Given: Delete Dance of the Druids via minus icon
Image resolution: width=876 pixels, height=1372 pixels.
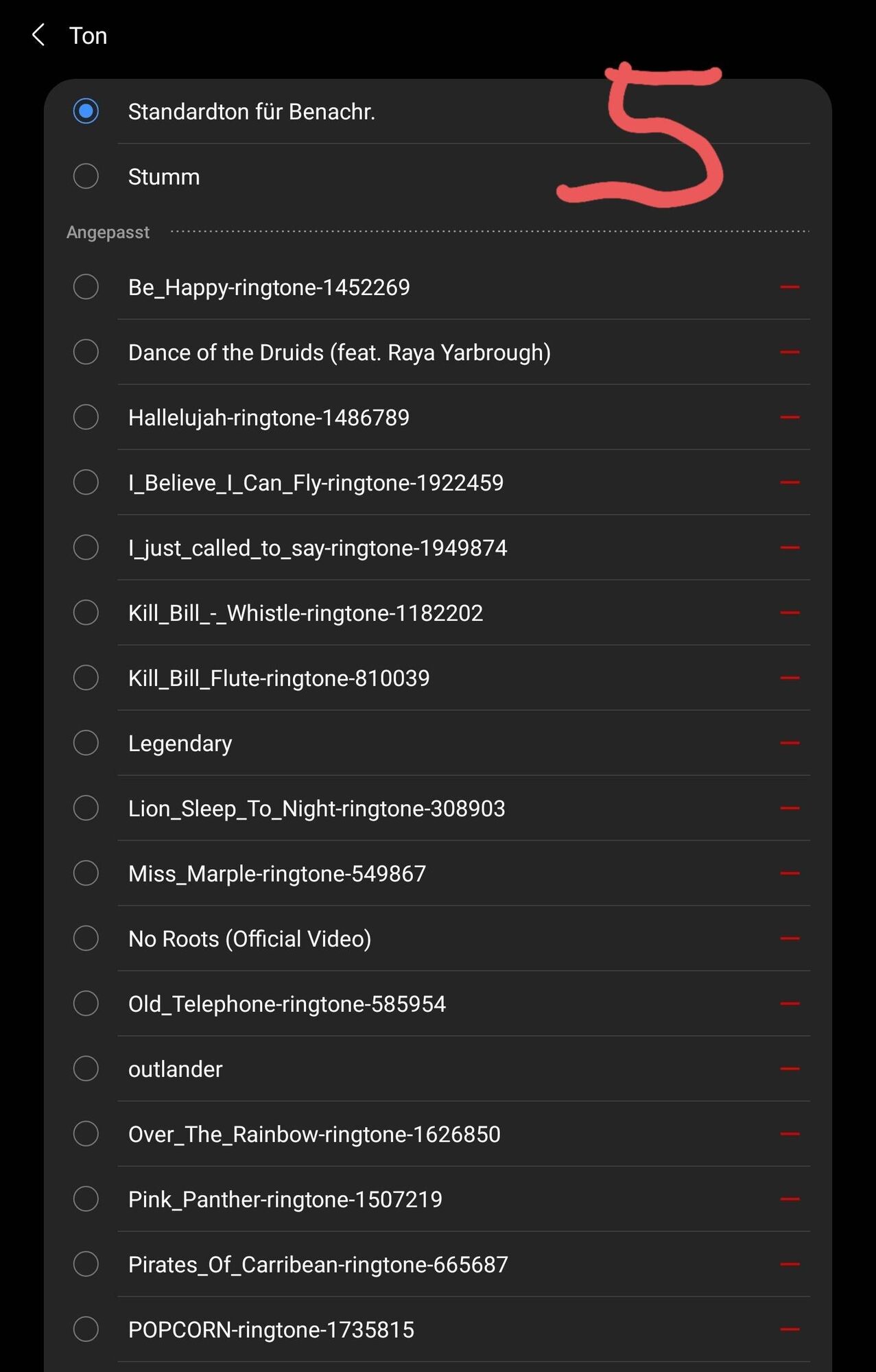Looking at the screenshot, I should click(x=790, y=353).
